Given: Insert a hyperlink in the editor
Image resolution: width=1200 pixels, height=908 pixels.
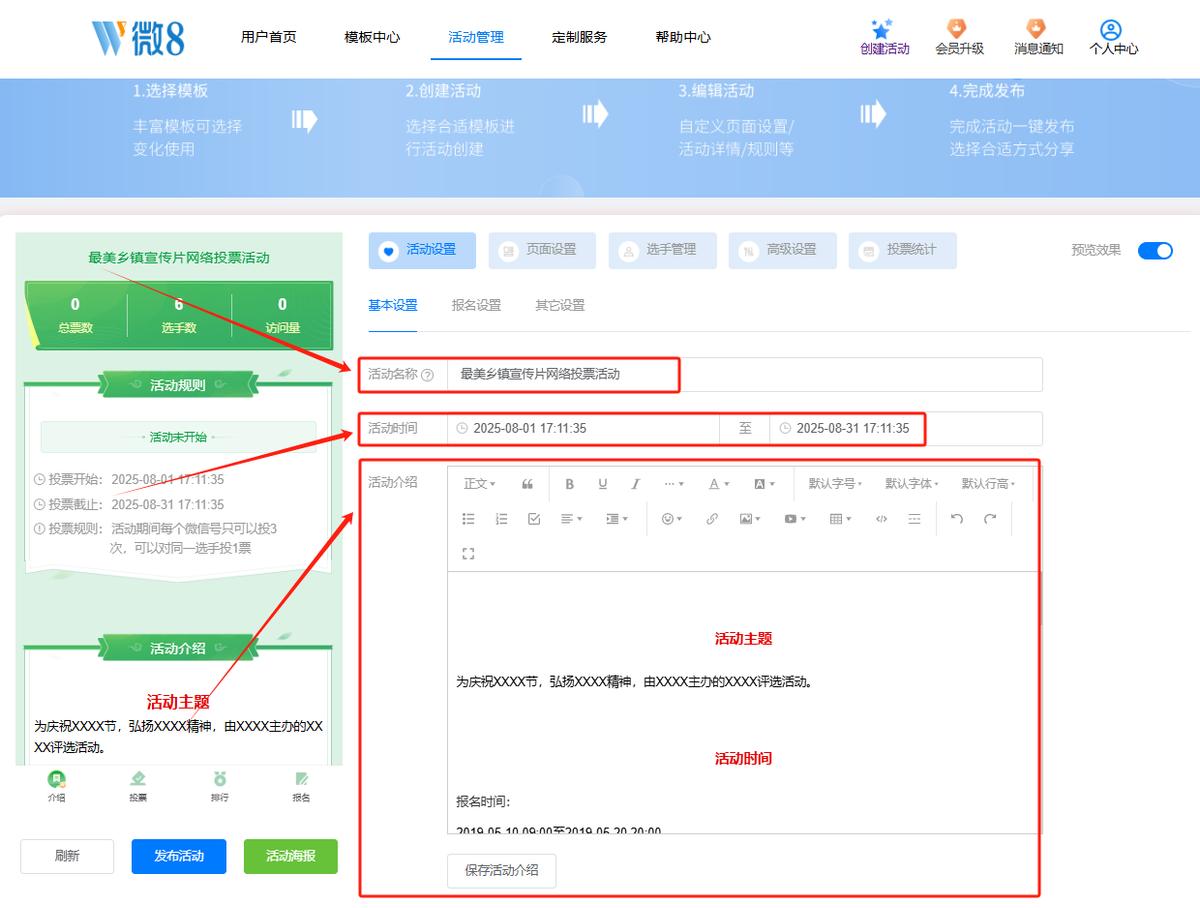Looking at the screenshot, I should [x=712, y=519].
